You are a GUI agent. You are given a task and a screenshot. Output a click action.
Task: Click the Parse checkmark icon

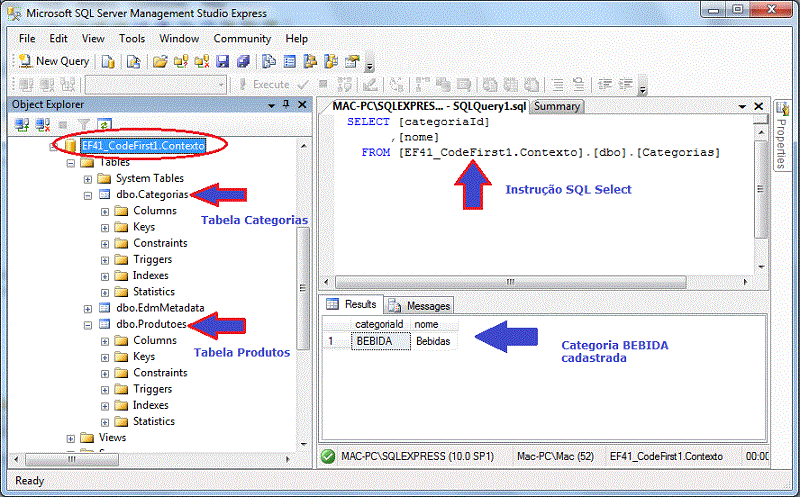(303, 84)
